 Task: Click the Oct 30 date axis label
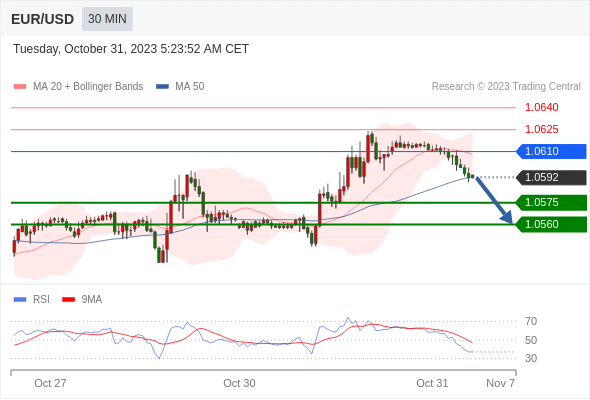pyautogui.click(x=239, y=383)
